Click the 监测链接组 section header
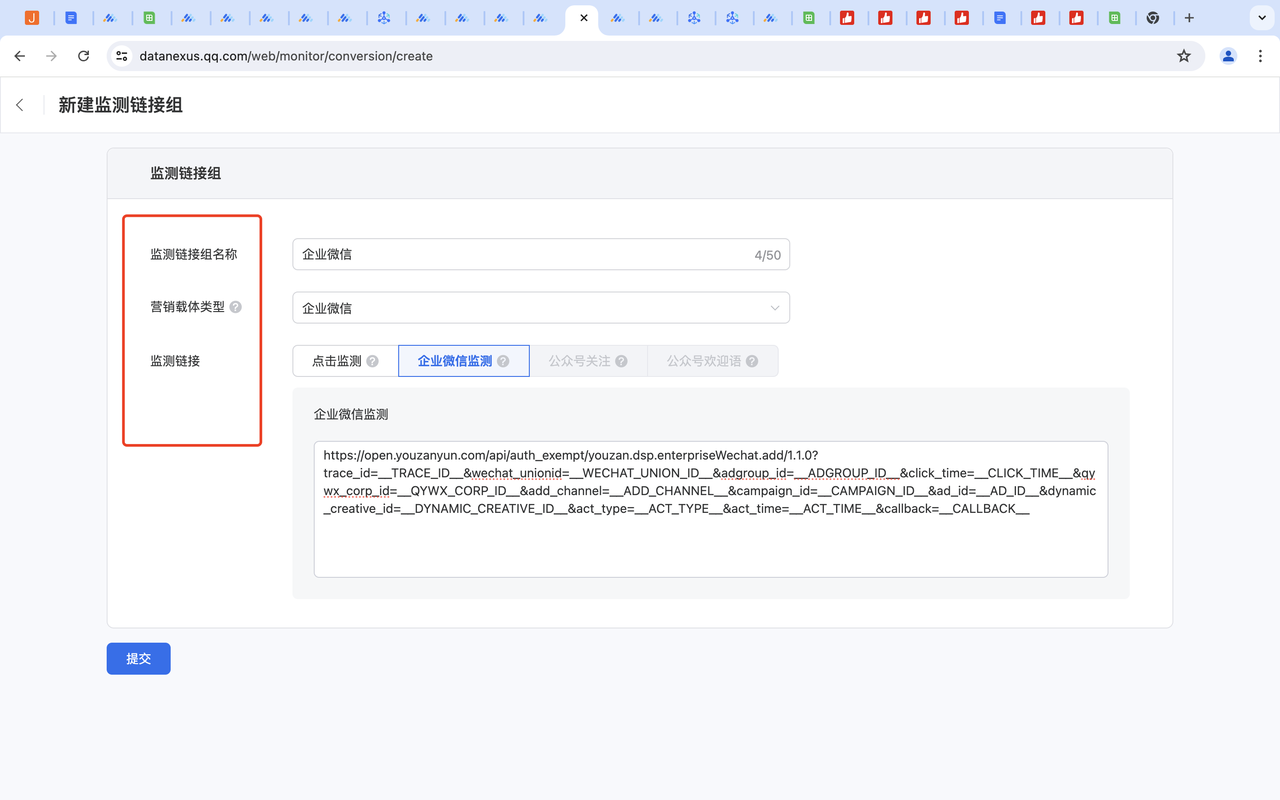Viewport: 1280px width, 800px height. tap(186, 173)
